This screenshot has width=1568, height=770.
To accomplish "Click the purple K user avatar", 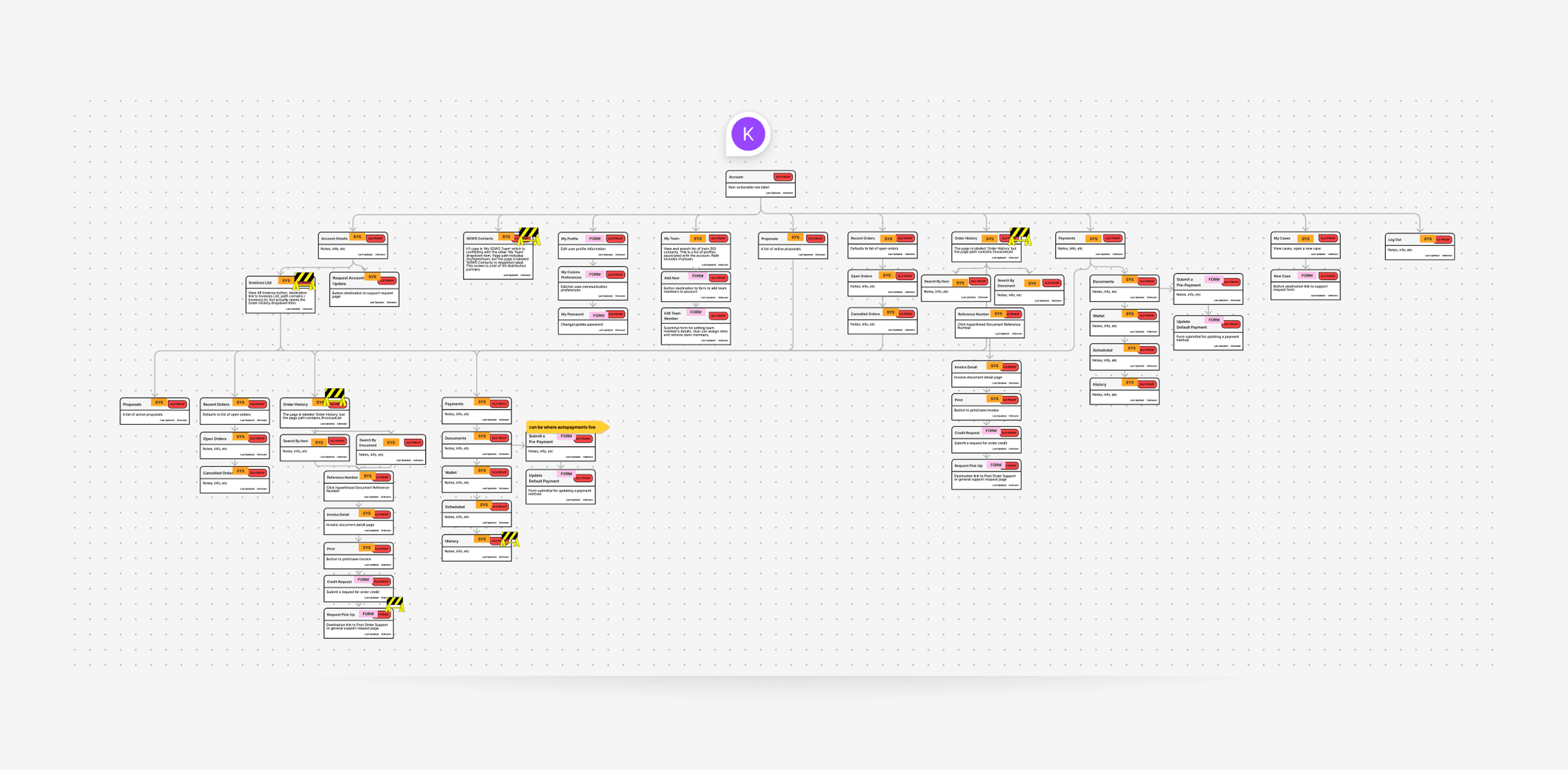I will [x=748, y=134].
